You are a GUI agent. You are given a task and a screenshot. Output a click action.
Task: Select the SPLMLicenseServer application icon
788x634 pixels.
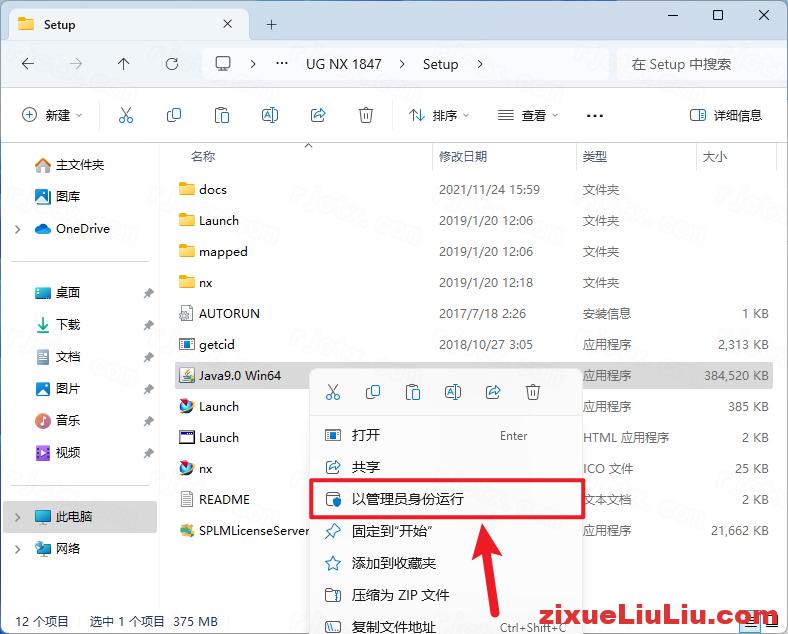pyautogui.click(x=187, y=531)
